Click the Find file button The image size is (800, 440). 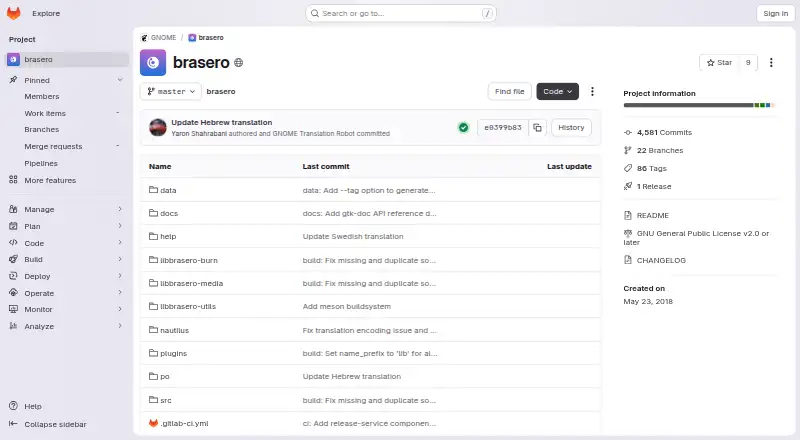509,91
